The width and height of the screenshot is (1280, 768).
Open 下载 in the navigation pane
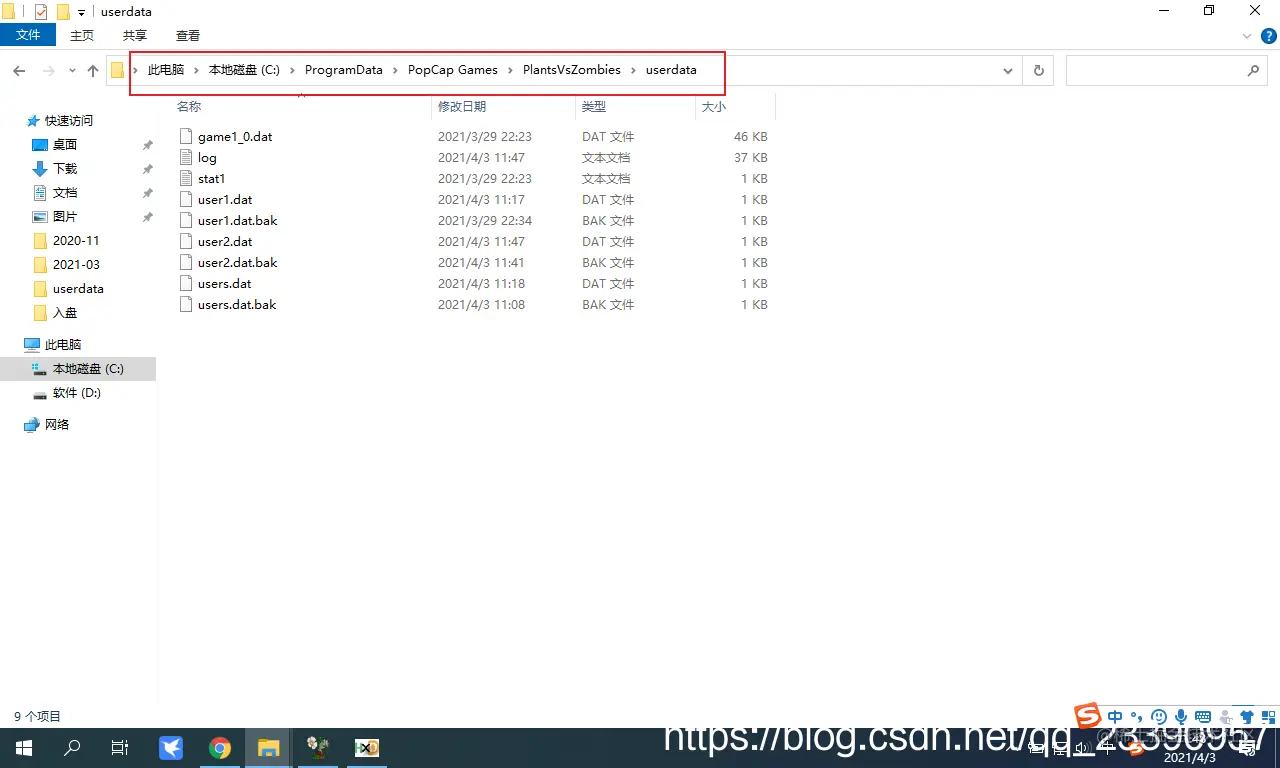pos(65,168)
